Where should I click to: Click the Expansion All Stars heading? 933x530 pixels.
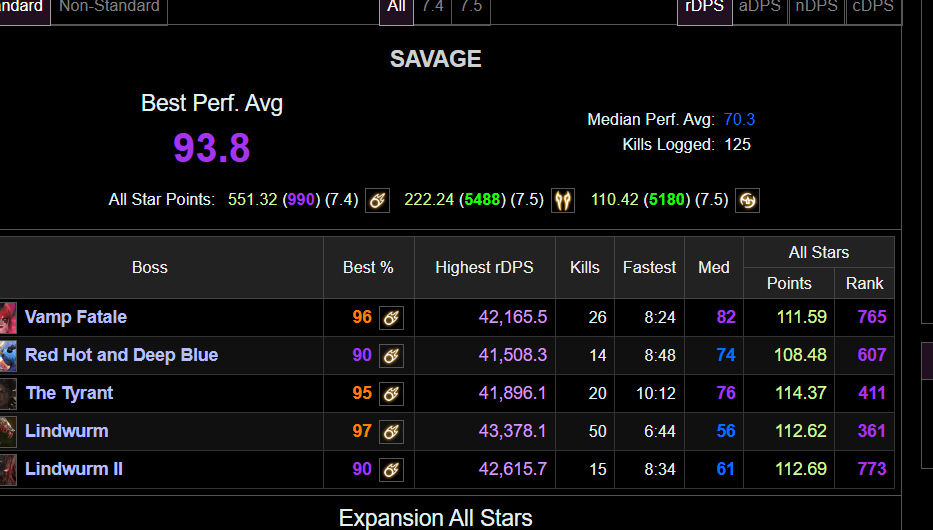coord(436,518)
